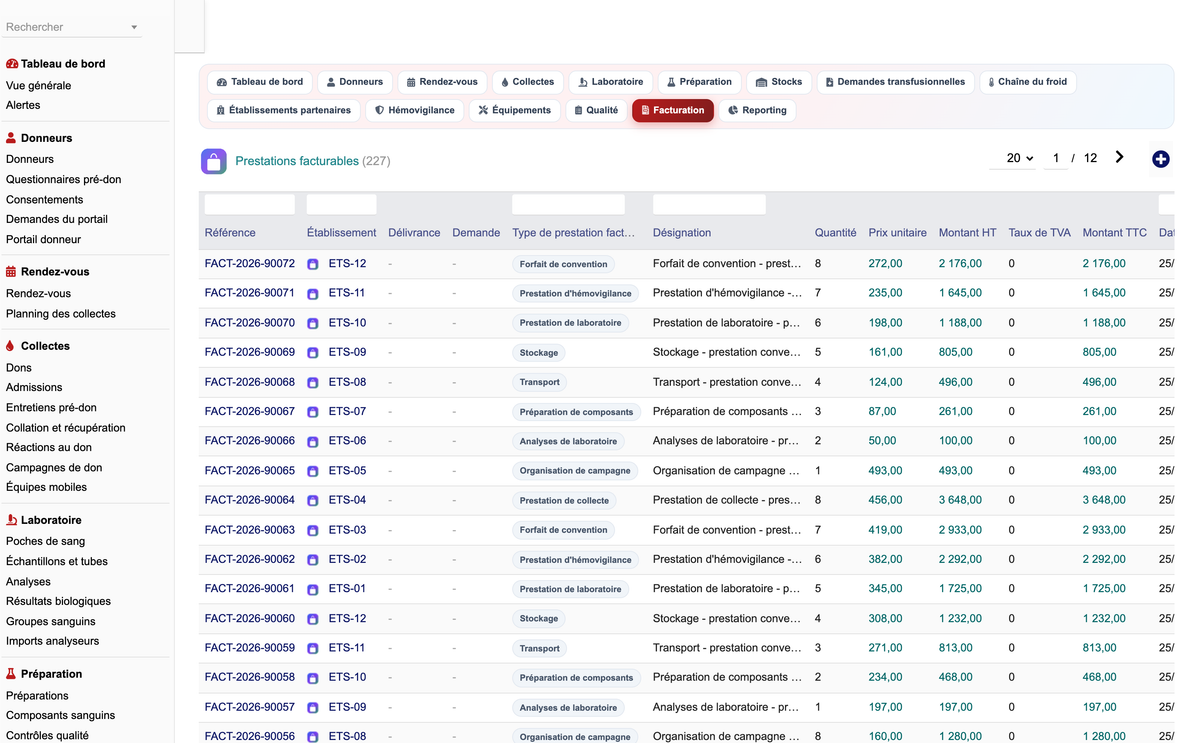1200x743 pixels.
Task: Click establishment icon in FACT-2026-90062 row
Action: tap(313, 560)
